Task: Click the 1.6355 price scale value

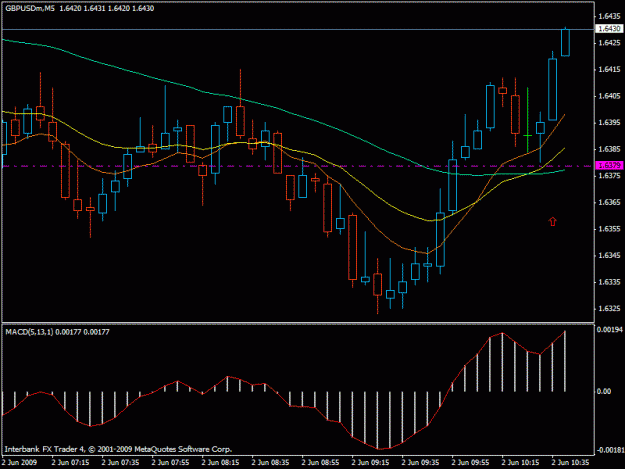Action: coord(609,229)
